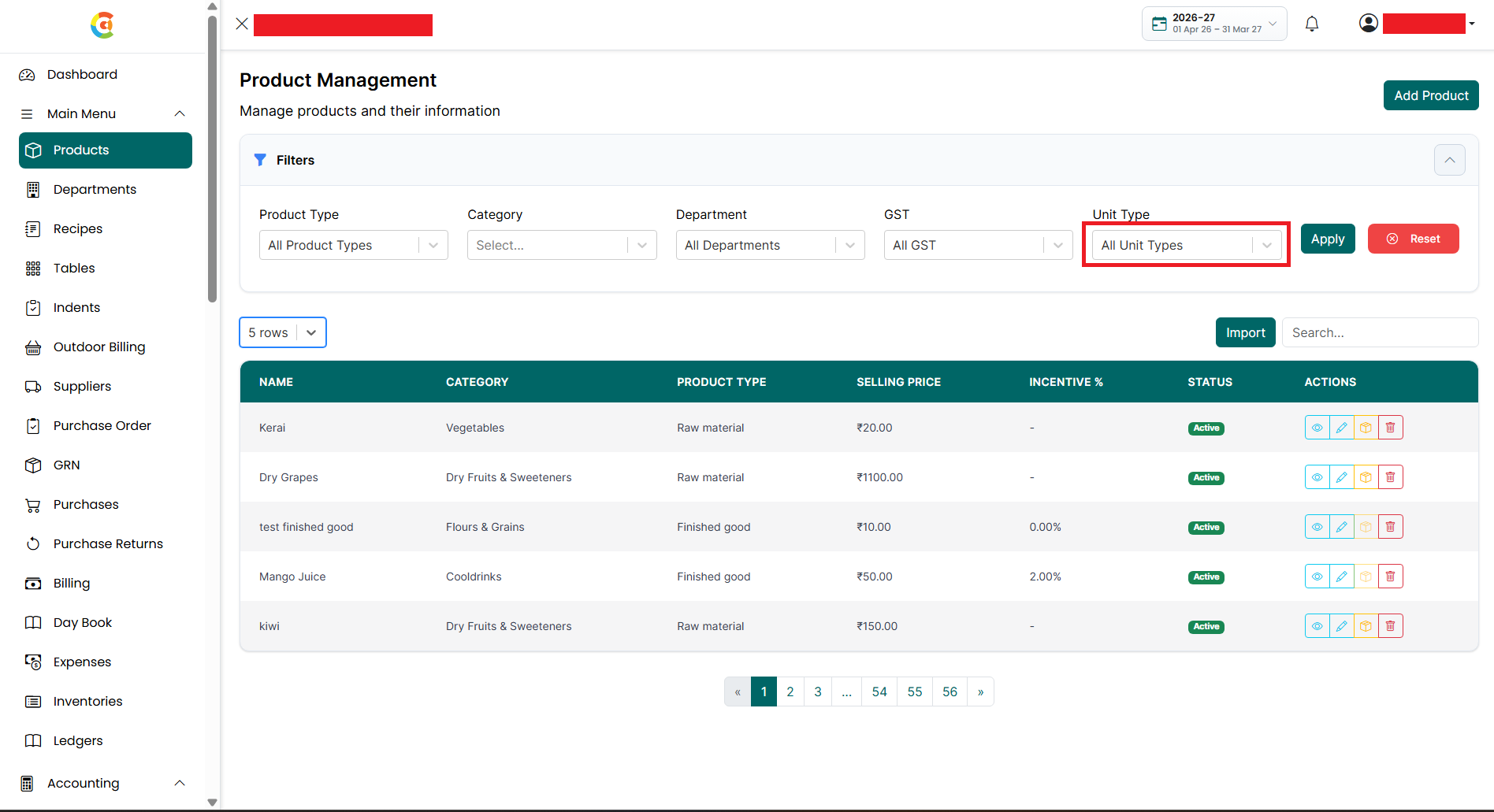Open the box icon for Kerai

(x=1366, y=428)
